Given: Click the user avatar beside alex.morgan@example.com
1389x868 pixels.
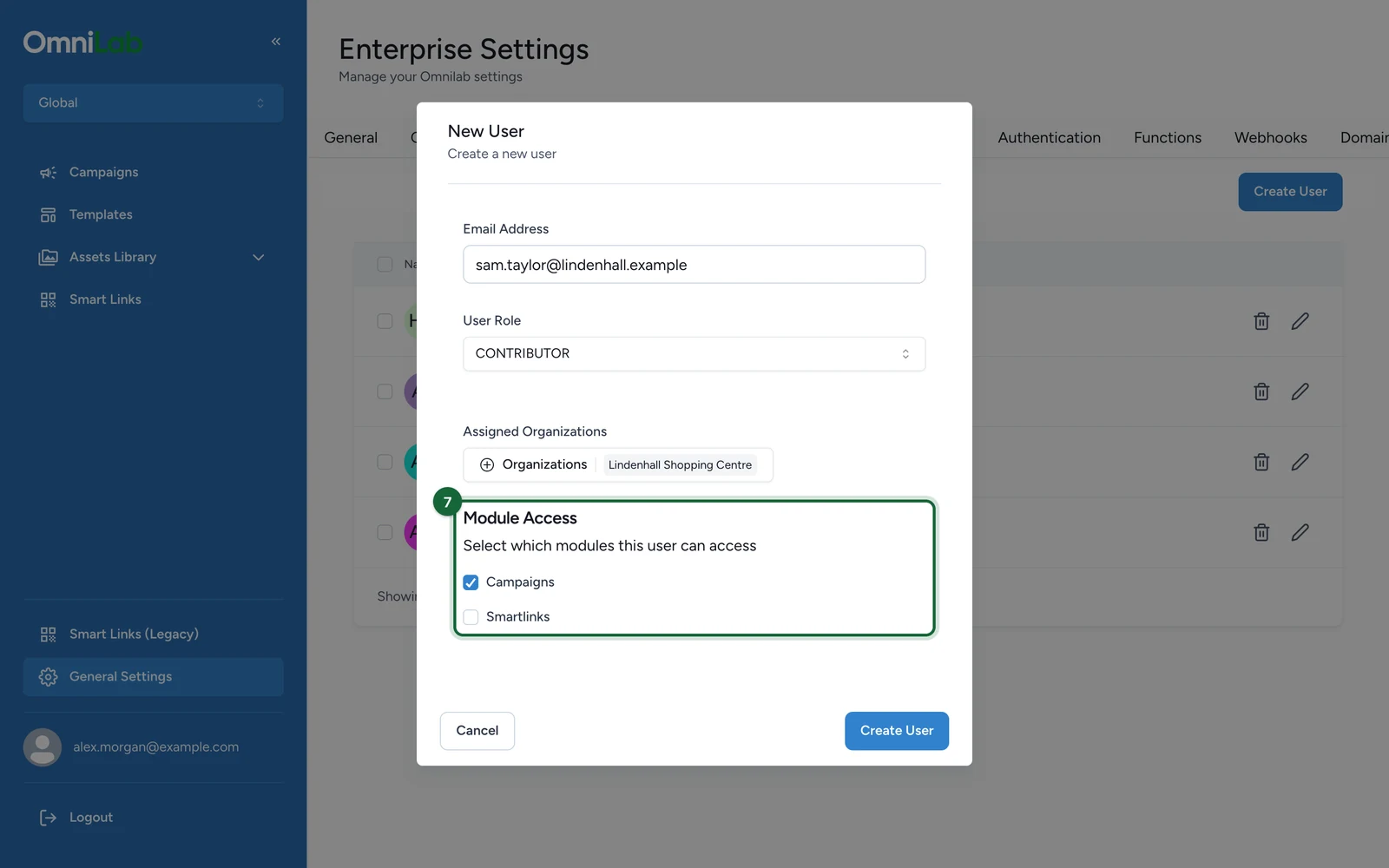Looking at the screenshot, I should click(43, 747).
